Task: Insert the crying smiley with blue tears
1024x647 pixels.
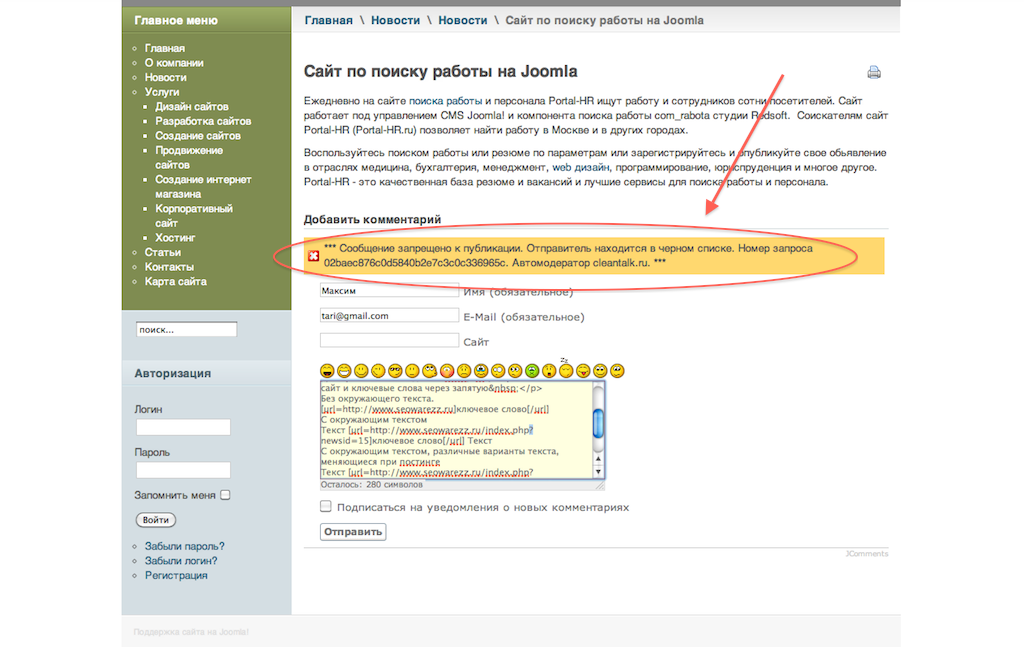Action: point(481,371)
